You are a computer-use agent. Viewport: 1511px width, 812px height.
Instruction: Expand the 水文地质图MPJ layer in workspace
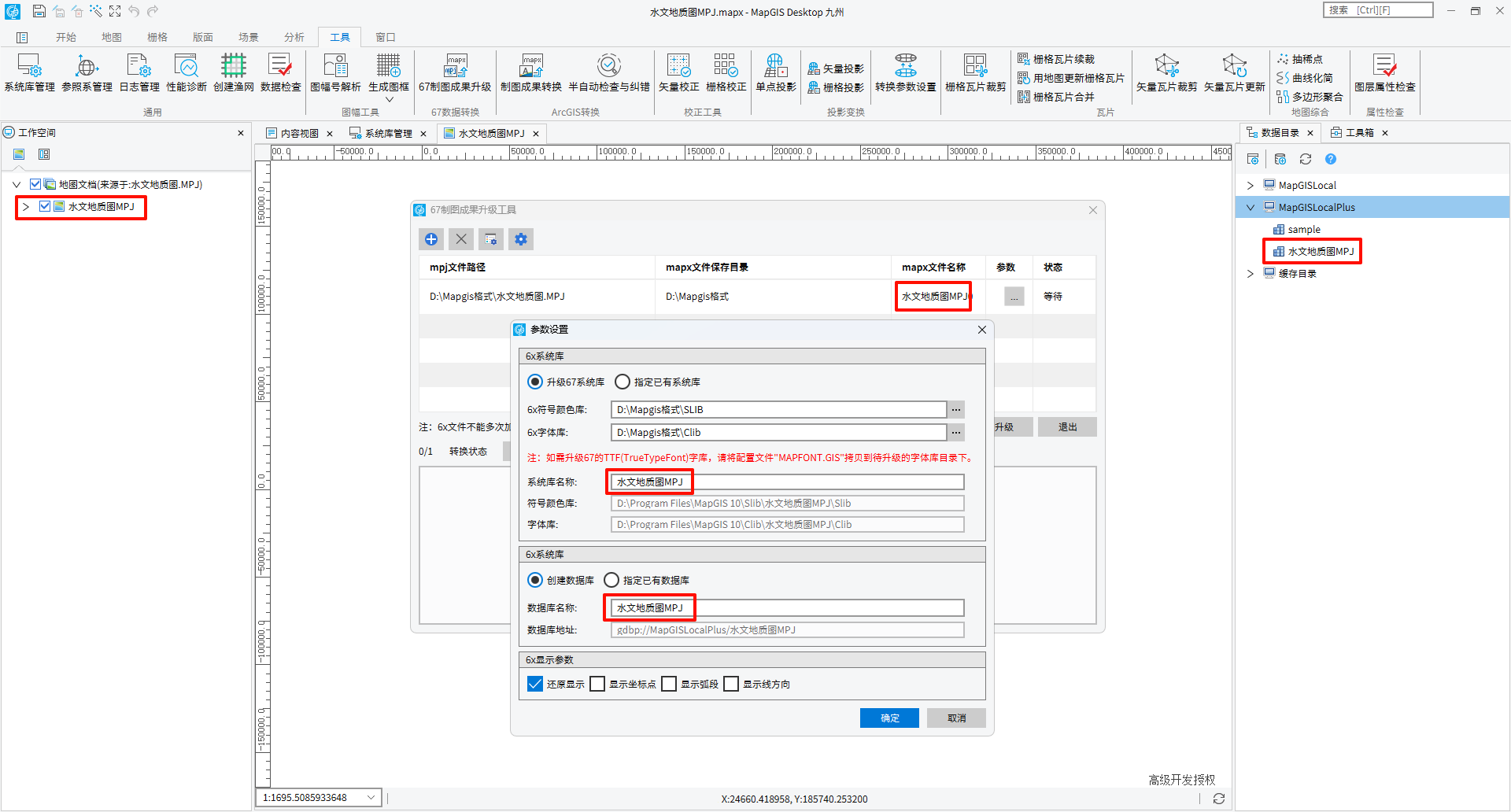point(26,207)
